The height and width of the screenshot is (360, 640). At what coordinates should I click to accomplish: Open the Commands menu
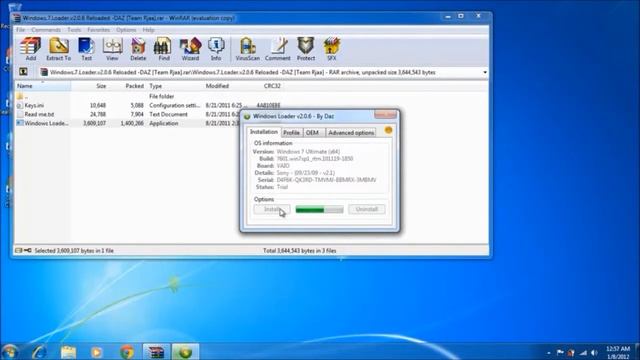pos(46,30)
